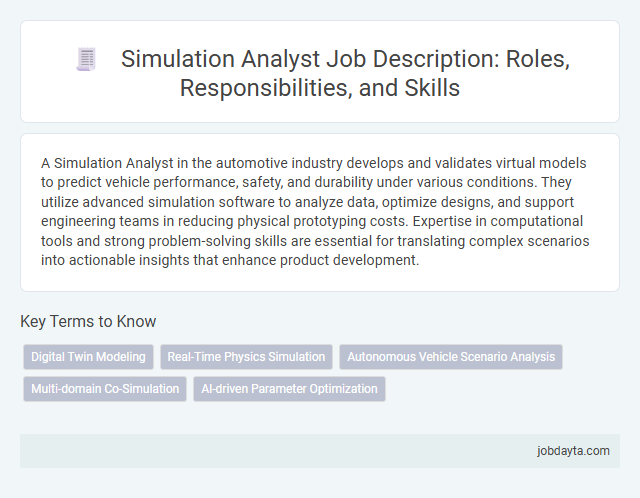640x498 pixels.
Task: Choose the Multi-domain Co-Simulation tag
Action: point(105,389)
